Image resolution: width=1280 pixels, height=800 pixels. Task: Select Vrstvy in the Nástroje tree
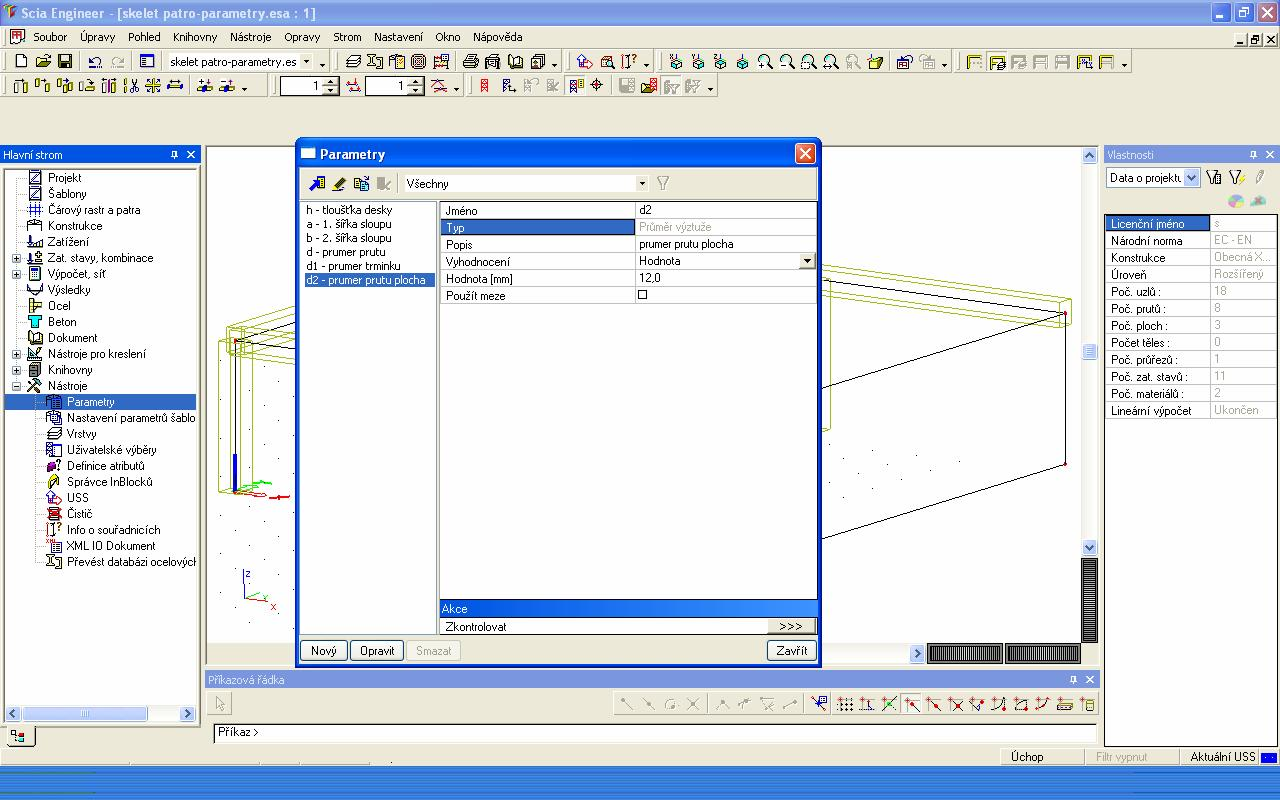(x=81, y=434)
